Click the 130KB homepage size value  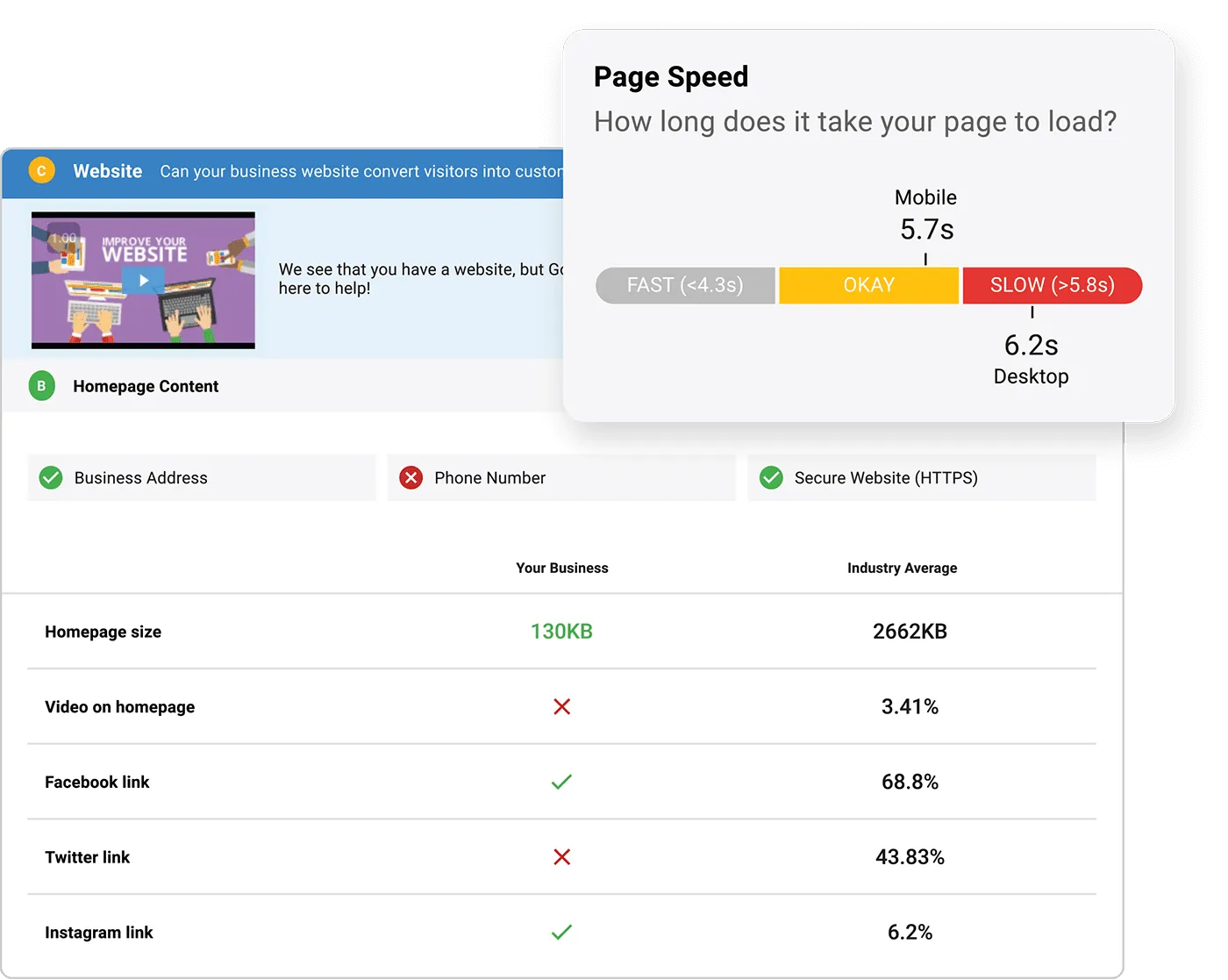pos(561,631)
